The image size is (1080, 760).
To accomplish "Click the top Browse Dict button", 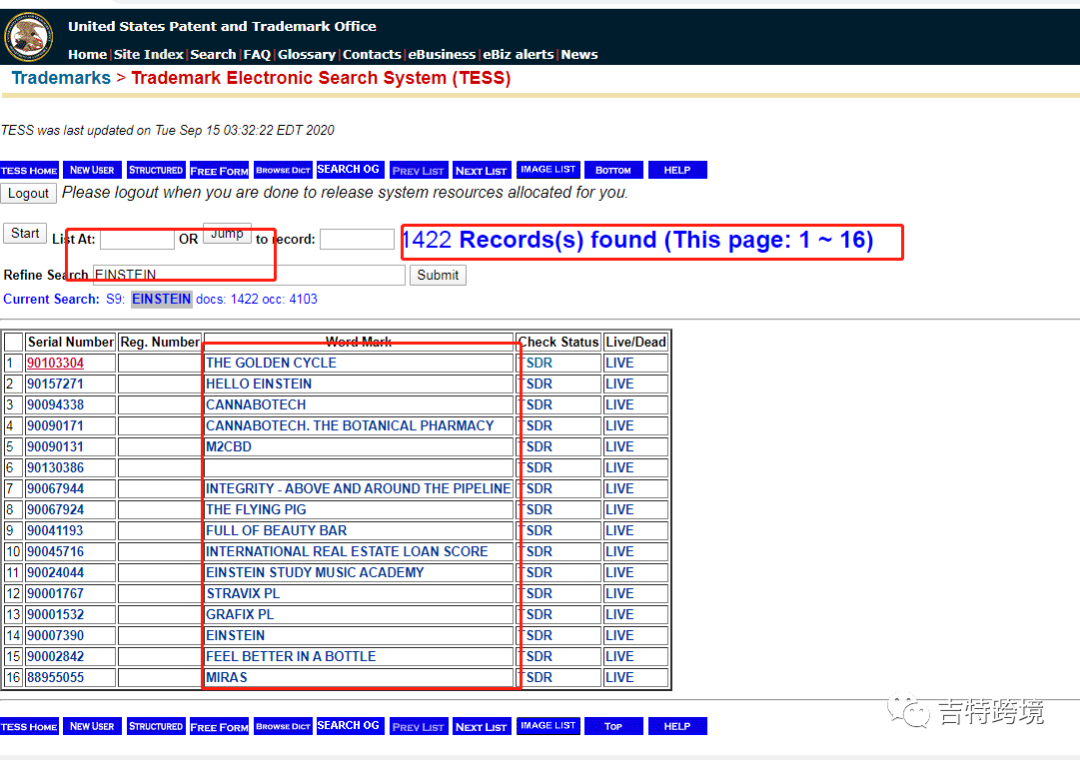I will tap(283, 170).
